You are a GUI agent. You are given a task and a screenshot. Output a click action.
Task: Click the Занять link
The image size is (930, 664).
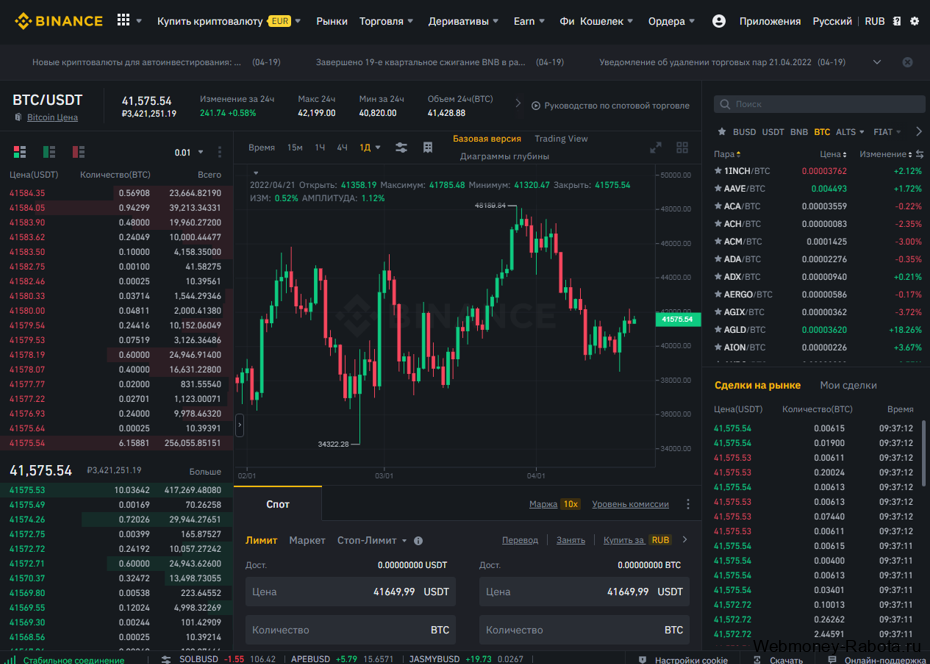tap(571, 540)
